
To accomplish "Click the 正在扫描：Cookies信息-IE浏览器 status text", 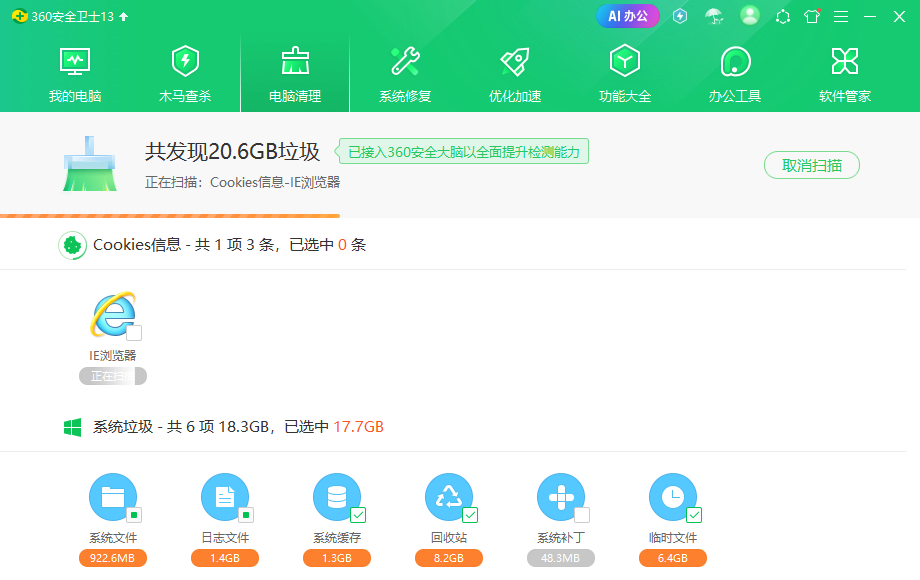I will pos(242,182).
